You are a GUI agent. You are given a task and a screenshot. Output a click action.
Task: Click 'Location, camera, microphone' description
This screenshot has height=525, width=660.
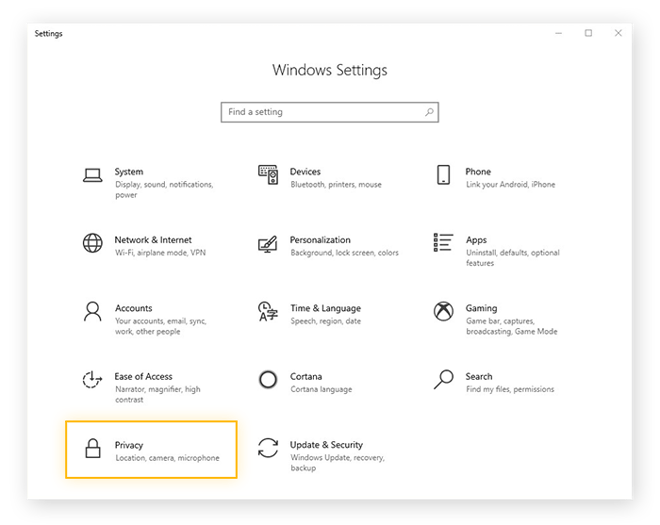coord(167,458)
